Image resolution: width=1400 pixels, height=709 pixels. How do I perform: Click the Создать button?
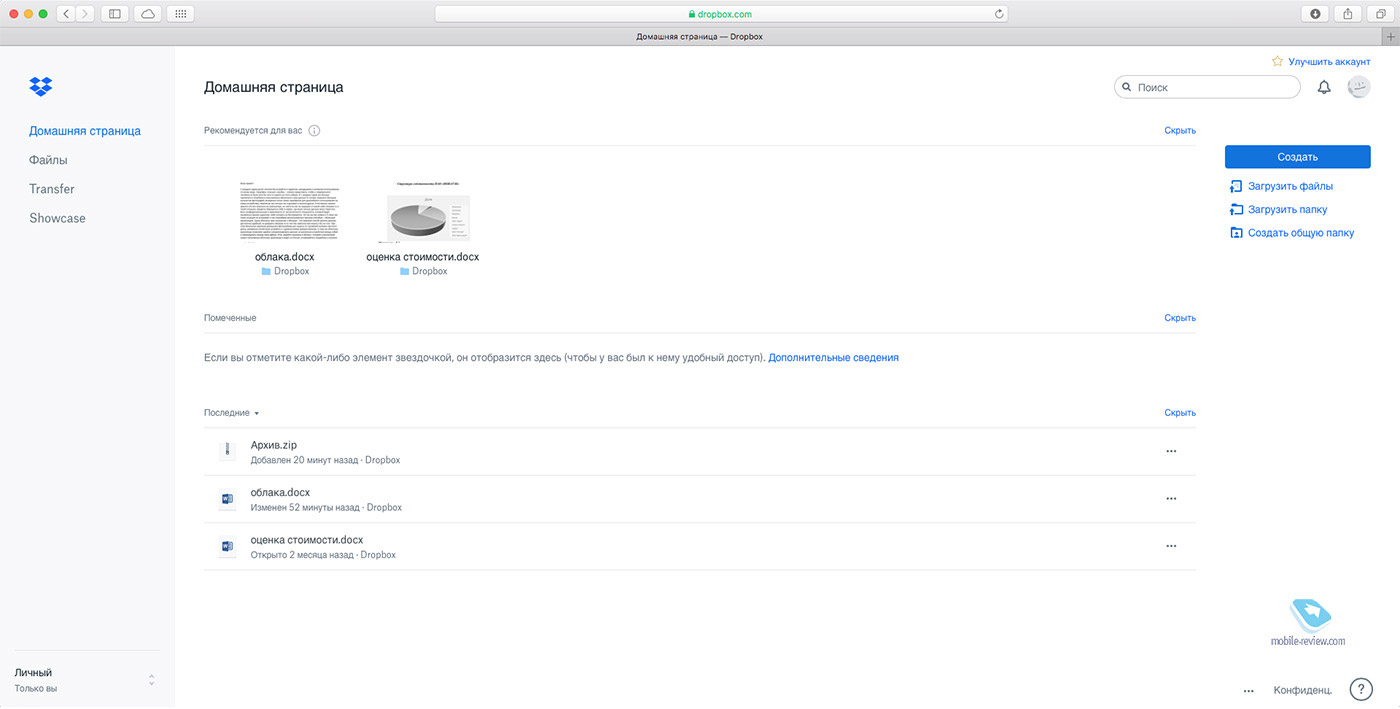pos(1297,157)
